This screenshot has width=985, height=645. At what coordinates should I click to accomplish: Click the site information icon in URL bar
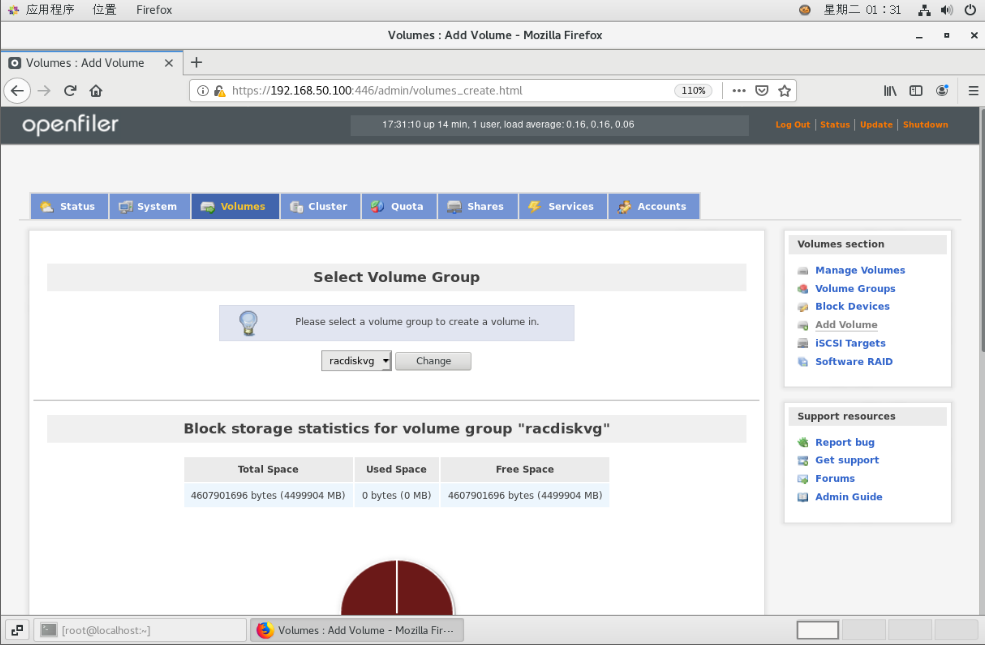click(x=202, y=90)
